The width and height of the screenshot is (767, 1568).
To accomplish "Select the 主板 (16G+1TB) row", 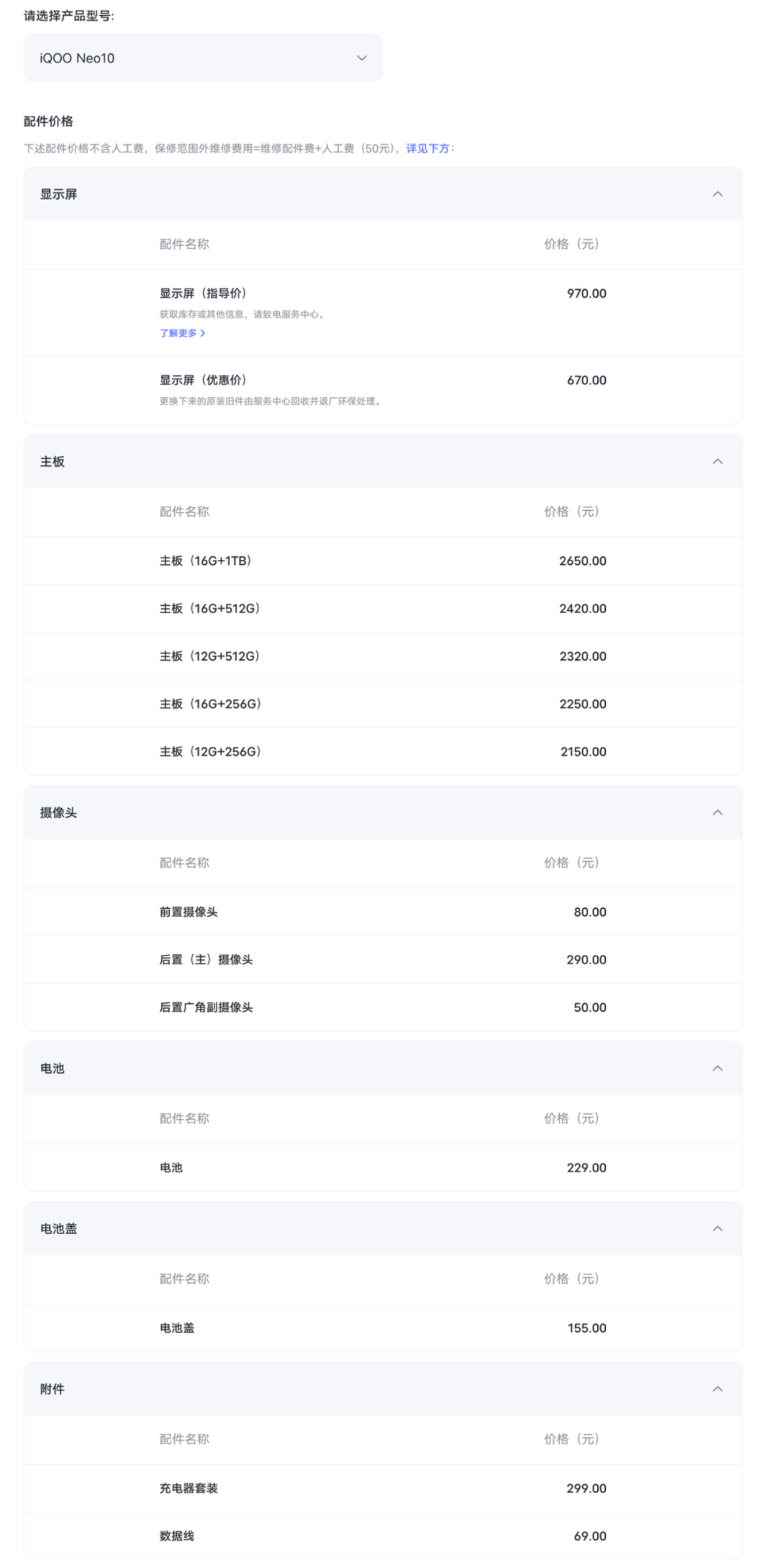I will (x=383, y=561).
